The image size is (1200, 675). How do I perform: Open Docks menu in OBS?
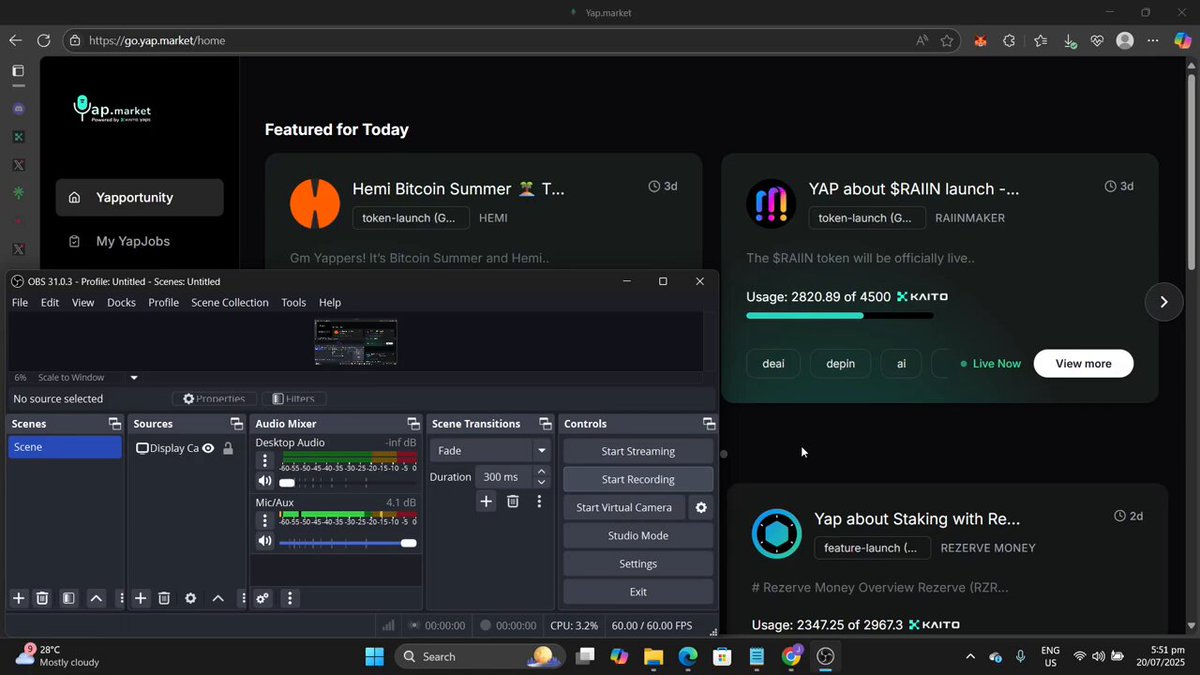121,302
